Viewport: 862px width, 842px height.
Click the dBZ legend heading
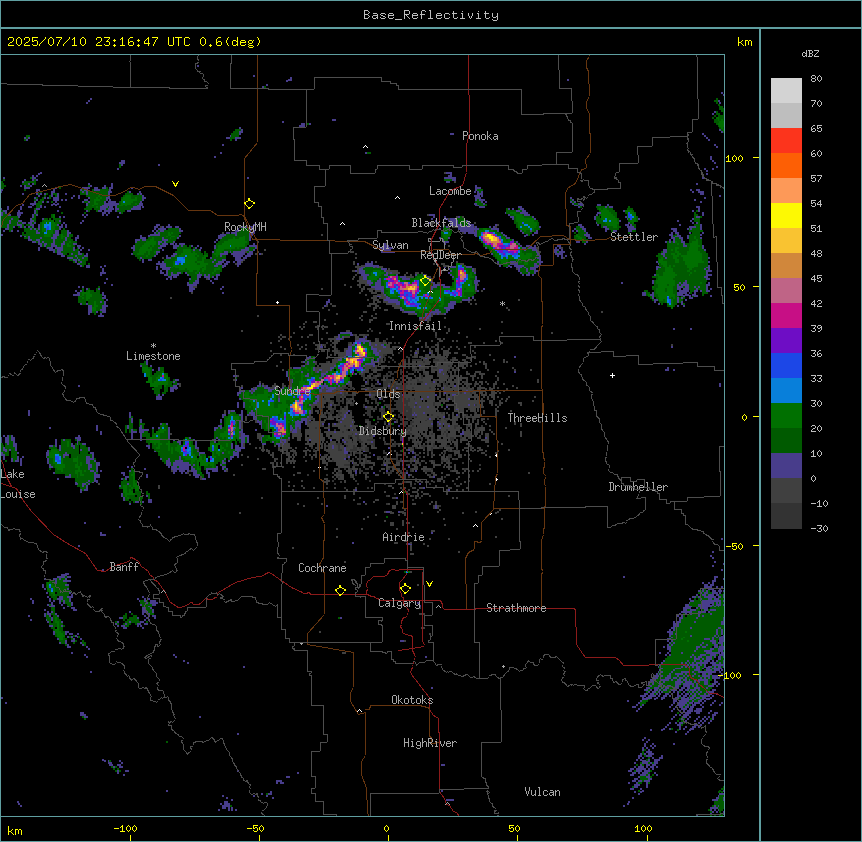coord(810,54)
